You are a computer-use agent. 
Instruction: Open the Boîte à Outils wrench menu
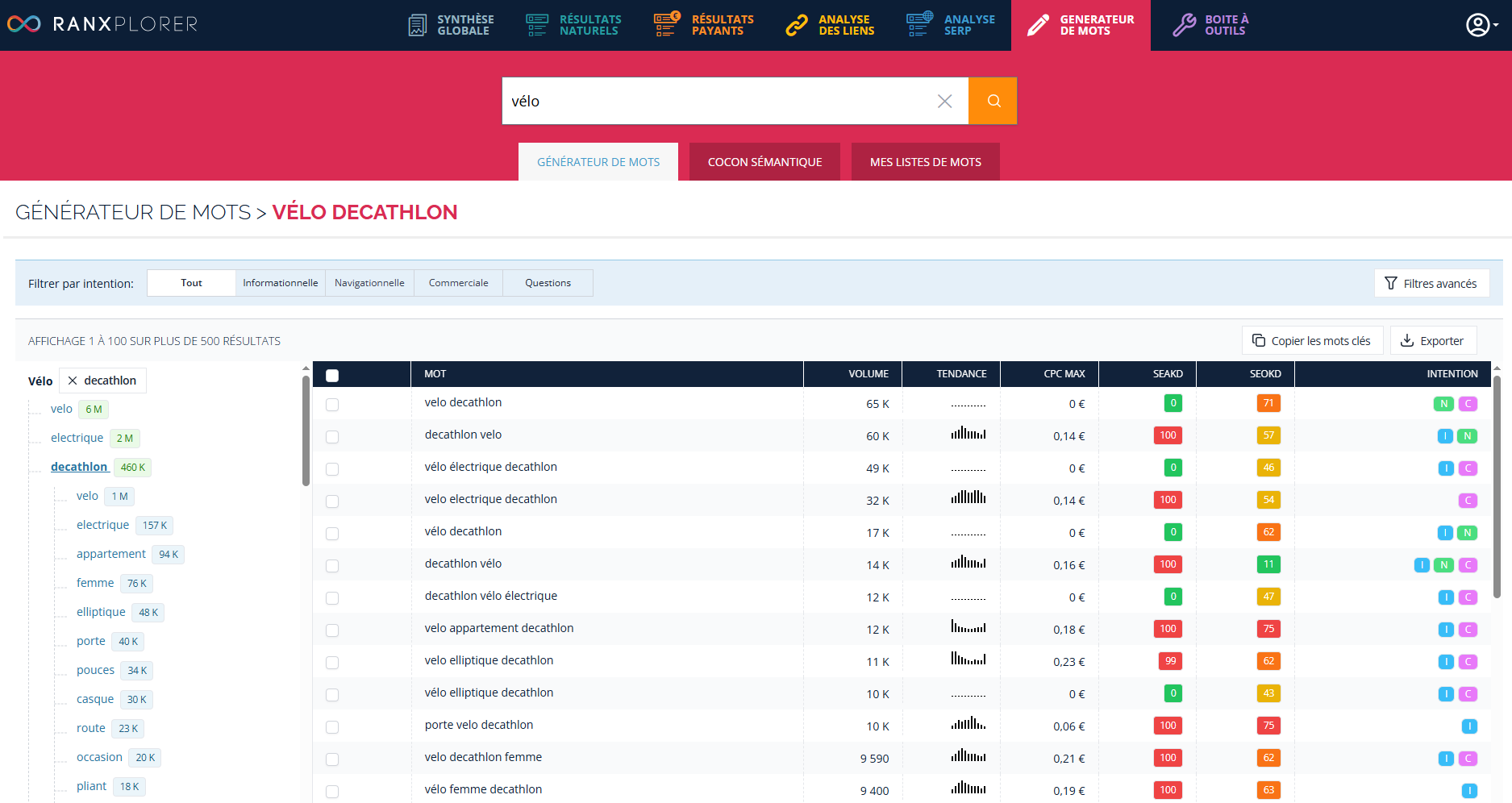pyautogui.click(x=1210, y=25)
